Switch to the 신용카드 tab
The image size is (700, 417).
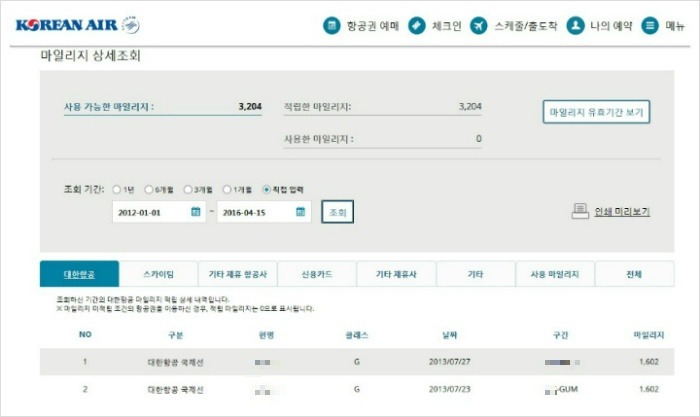tap(317, 274)
